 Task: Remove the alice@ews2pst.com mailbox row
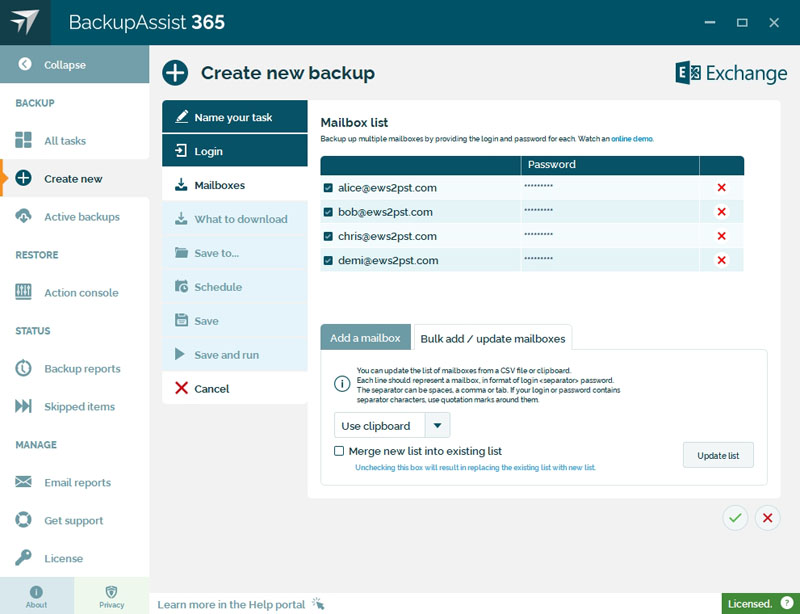[721, 187]
